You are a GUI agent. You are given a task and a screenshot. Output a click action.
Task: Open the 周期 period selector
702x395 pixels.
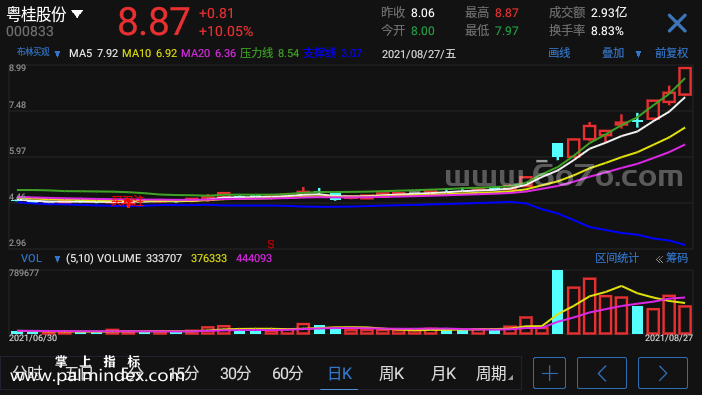click(494, 373)
